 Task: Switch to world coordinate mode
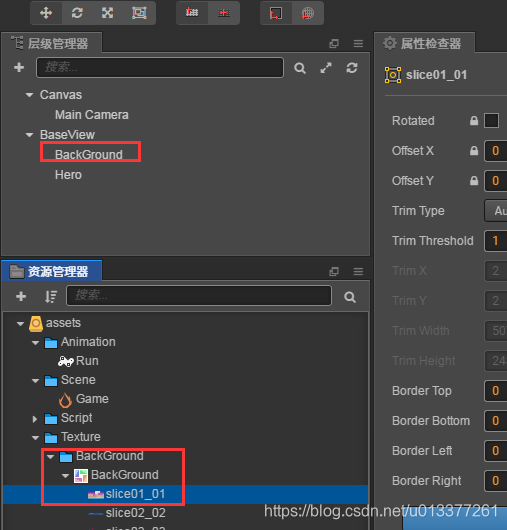click(308, 13)
